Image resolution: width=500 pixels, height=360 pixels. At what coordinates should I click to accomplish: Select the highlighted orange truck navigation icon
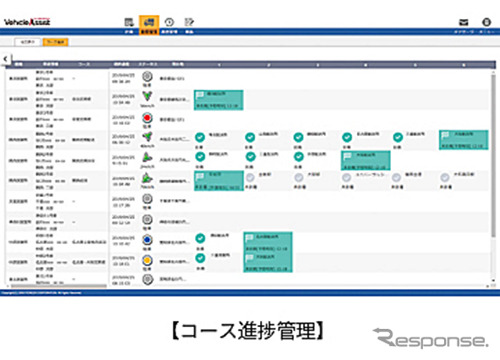pyautogui.click(x=149, y=22)
